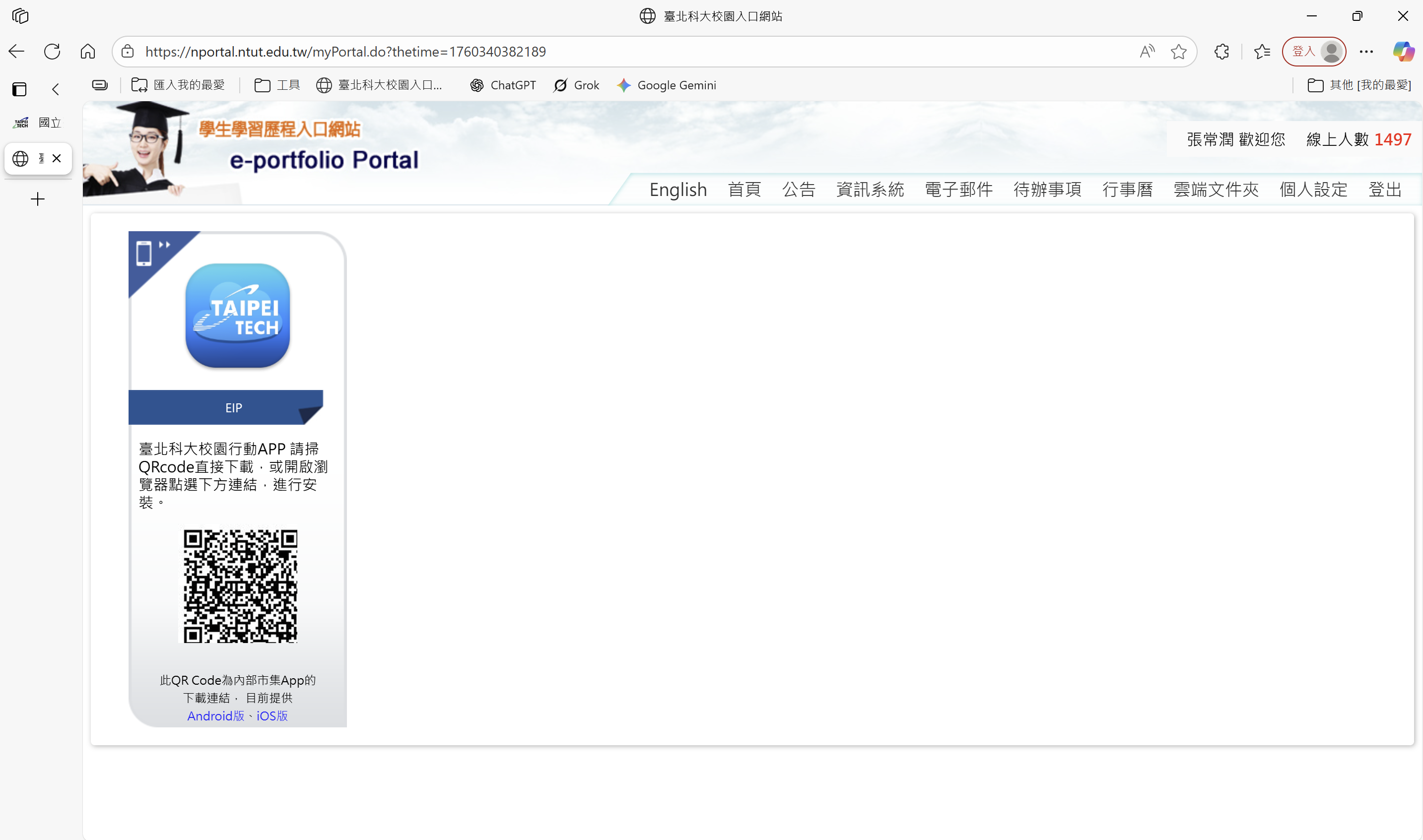Viewport: 1423px width, 840px height.
Task: Open workspaces icon in title bar
Action: point(20,16)
